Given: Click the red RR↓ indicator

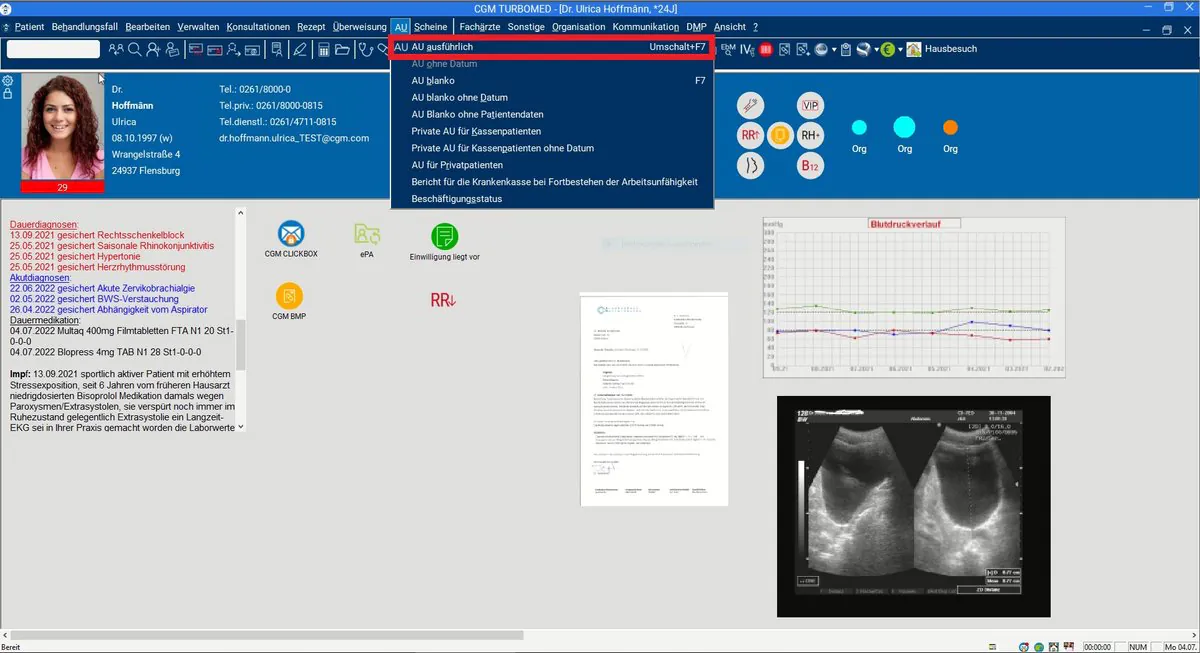Looking at the screenshot, I should tap(444, 300).
